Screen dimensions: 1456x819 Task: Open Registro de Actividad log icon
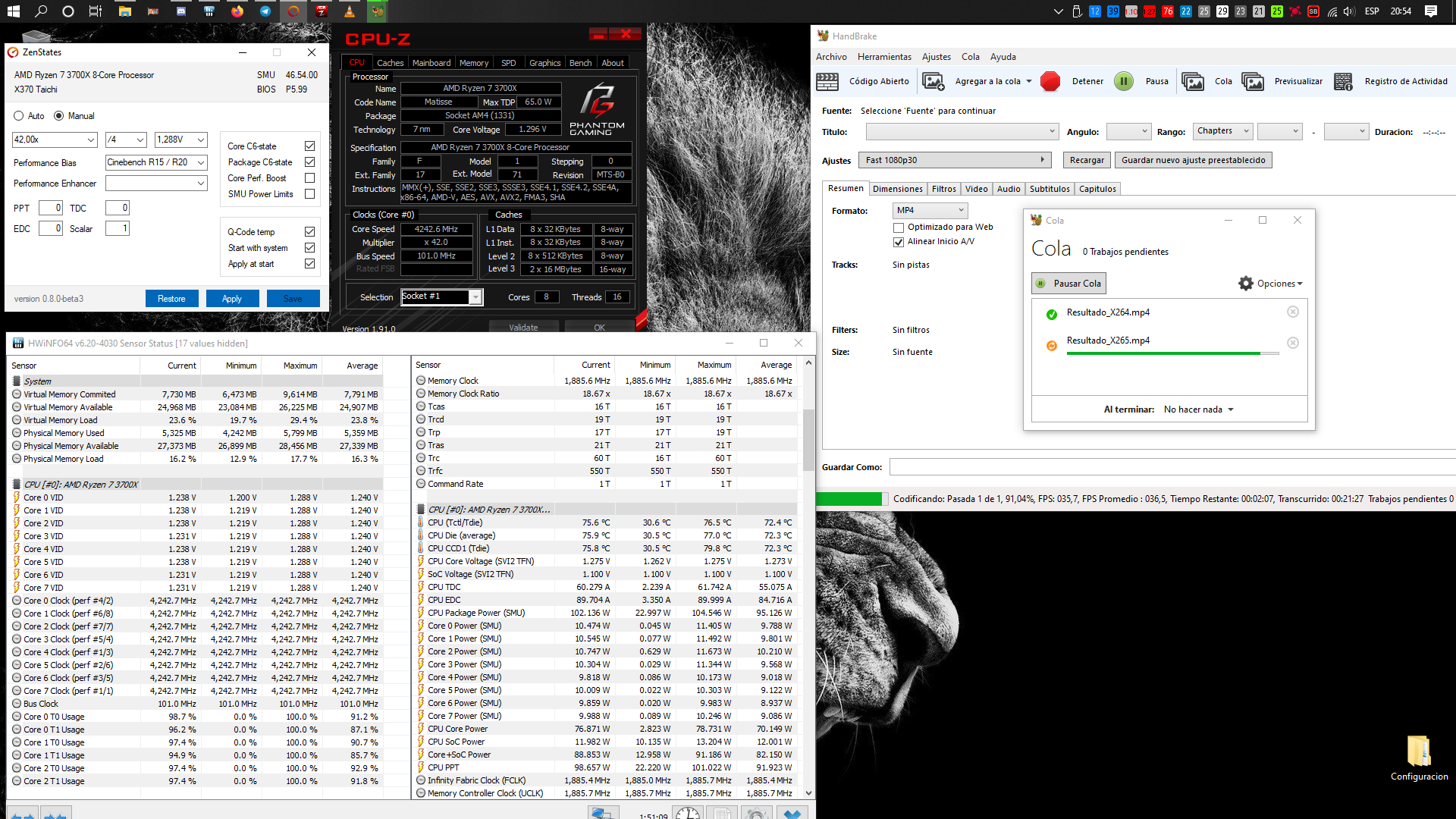[x=1343, y=81]
